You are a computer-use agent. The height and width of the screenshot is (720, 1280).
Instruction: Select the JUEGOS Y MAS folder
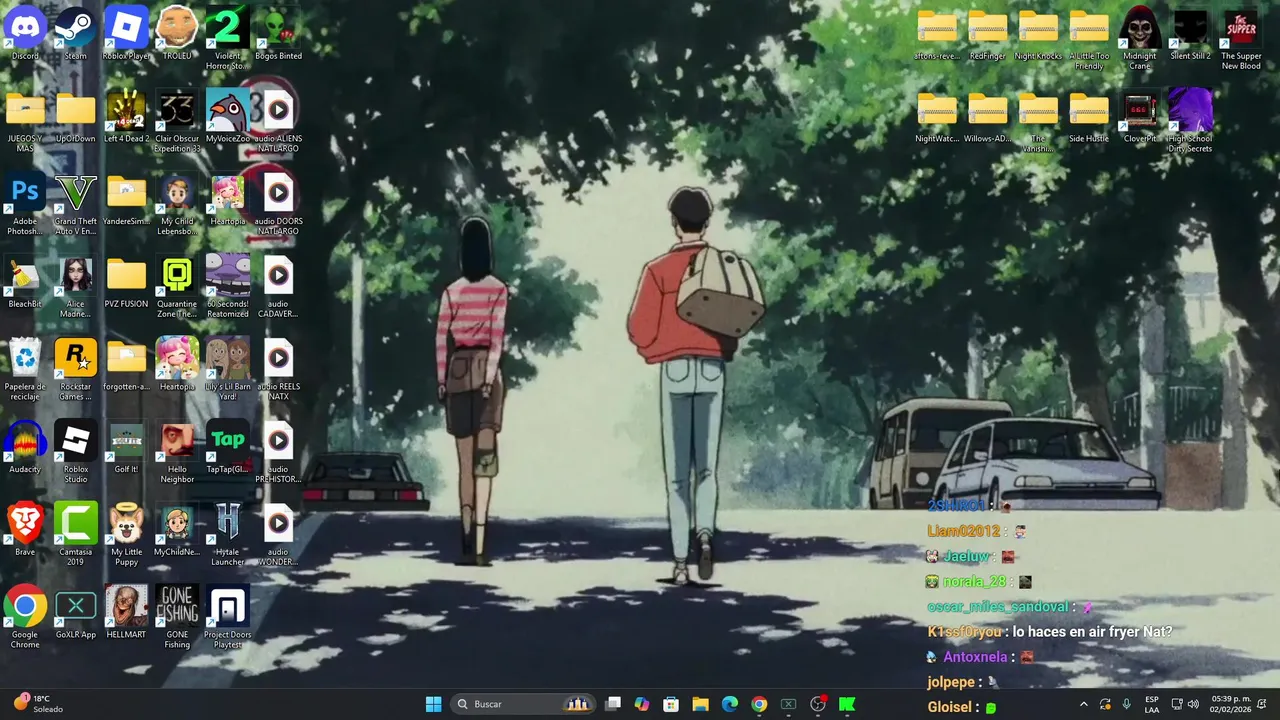pyautogui.click(x=25, y=122)
